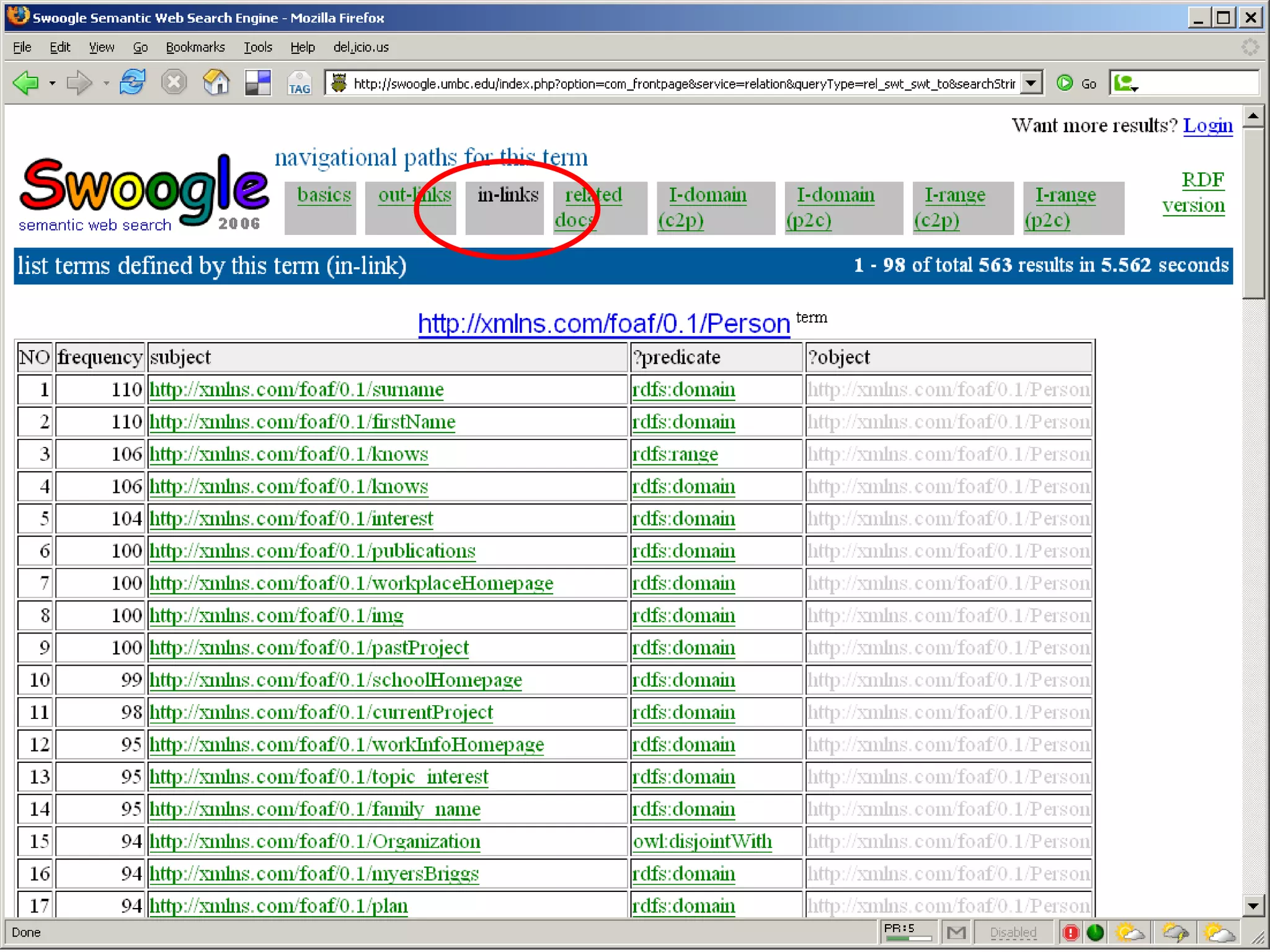Image resolution: width=1270 pixels, height=952 pixels.
Task: Switch to the basics navigation tab
Action: tap(324, 195)
